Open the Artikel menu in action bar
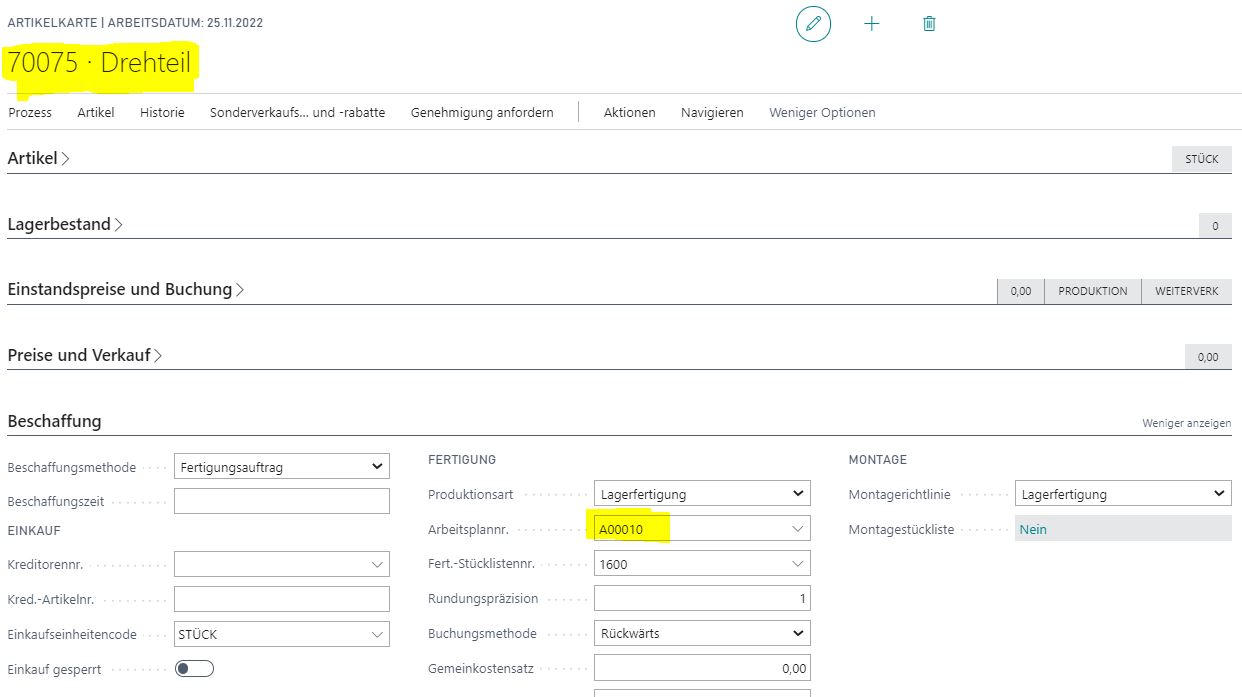 pyautogui.click(x=96, y=112)
